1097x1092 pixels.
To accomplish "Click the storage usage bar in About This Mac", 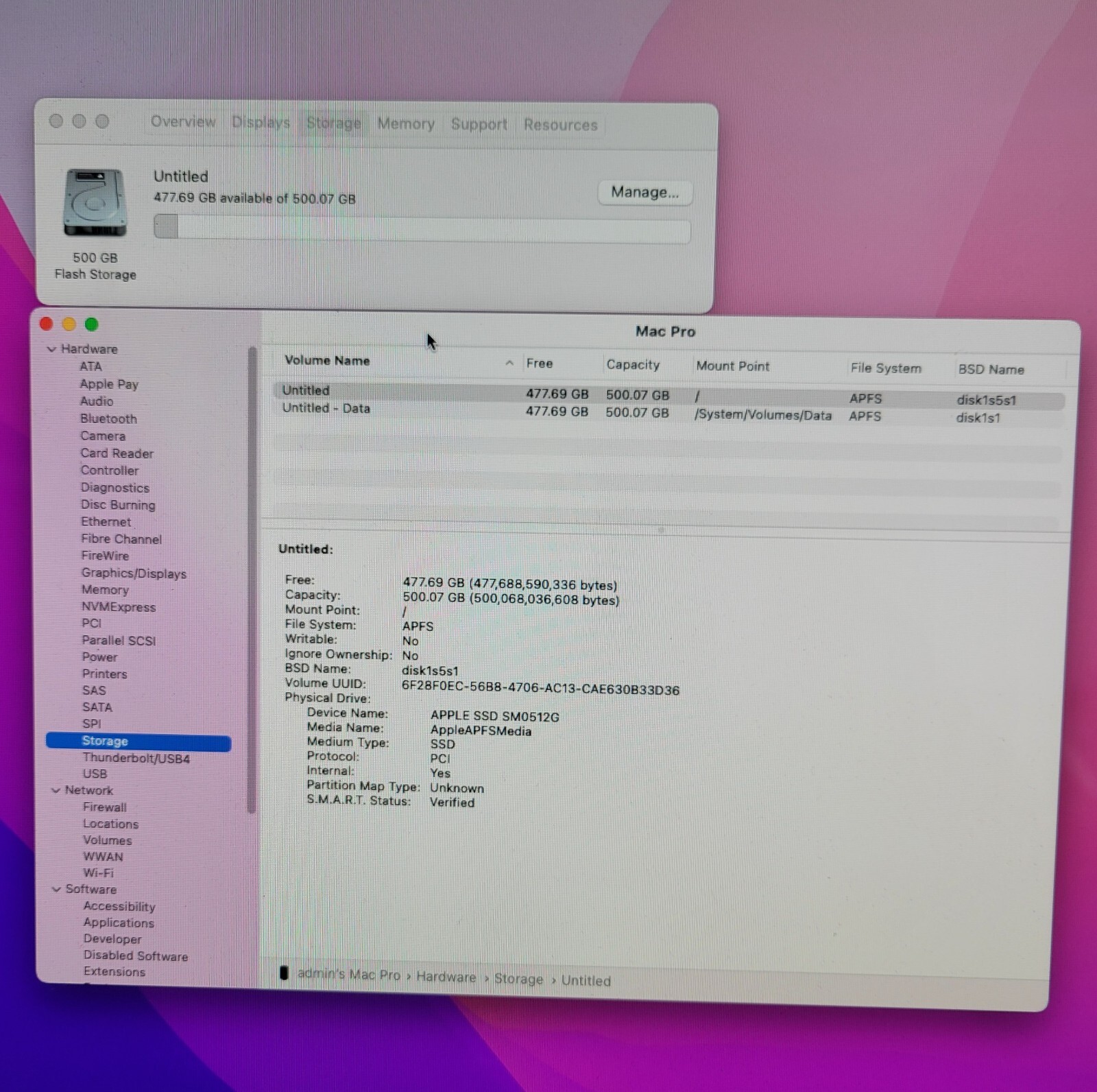I will pyautogui.click(x=422, y=228).
